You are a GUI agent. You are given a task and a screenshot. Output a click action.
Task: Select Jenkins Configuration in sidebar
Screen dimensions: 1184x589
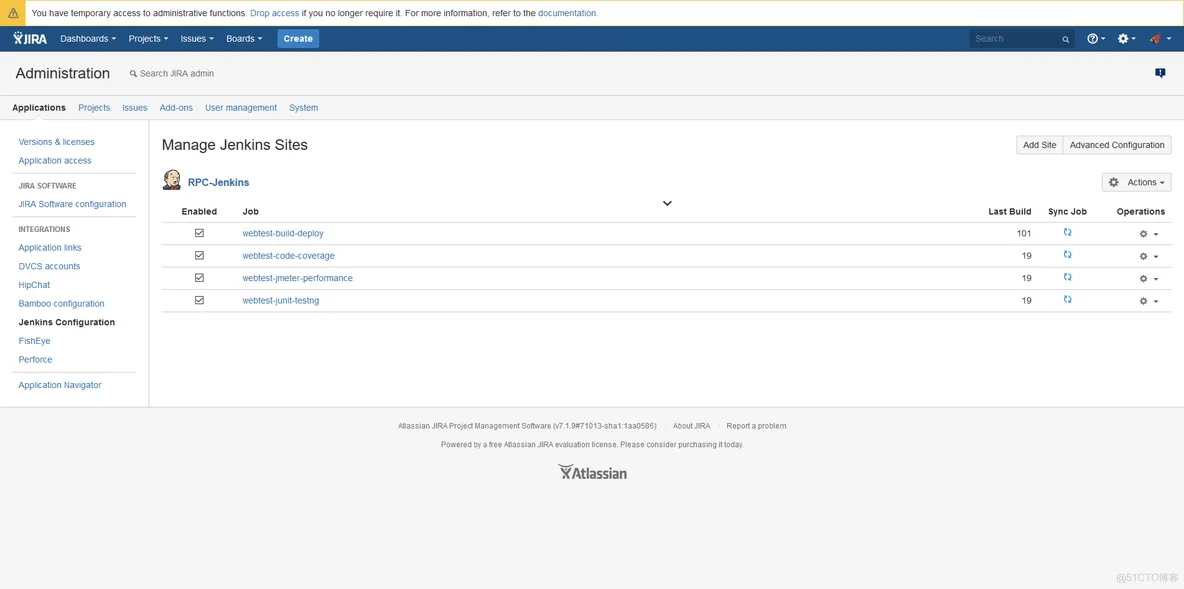click(66, 322)
